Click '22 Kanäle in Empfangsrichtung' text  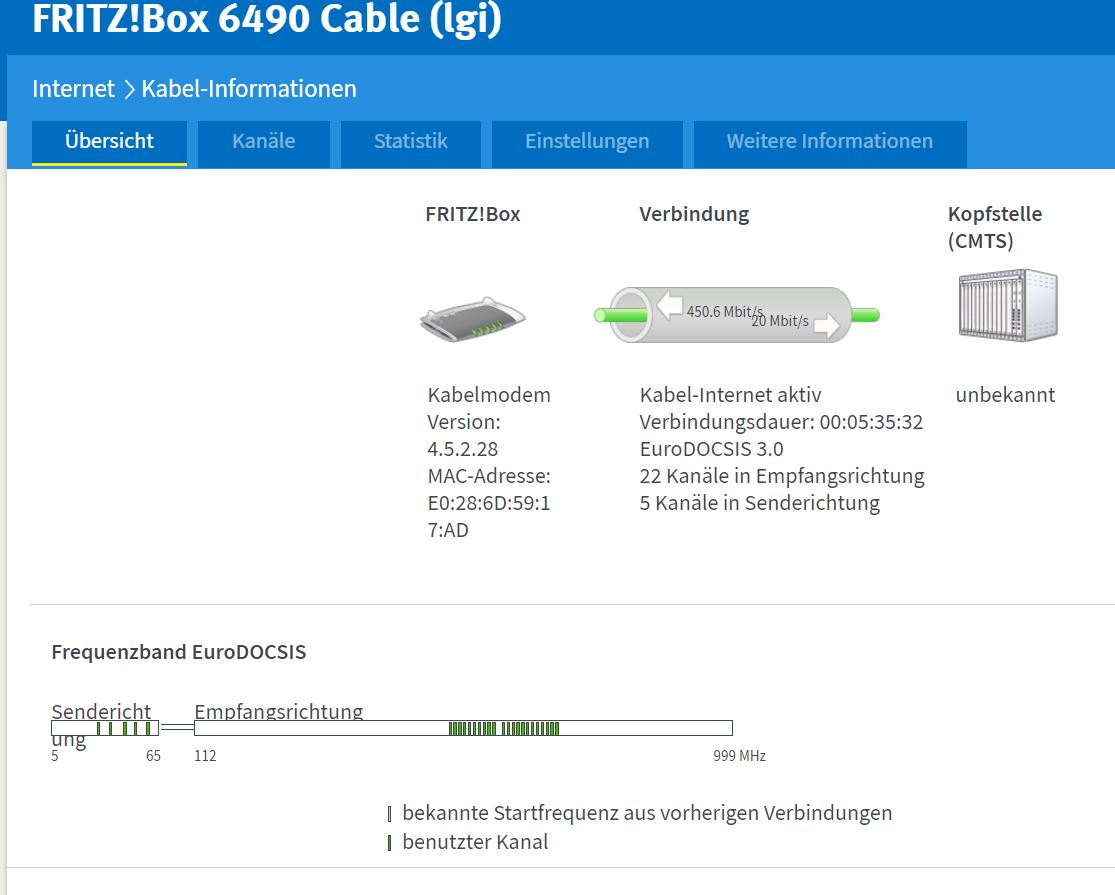click(782, 476)
